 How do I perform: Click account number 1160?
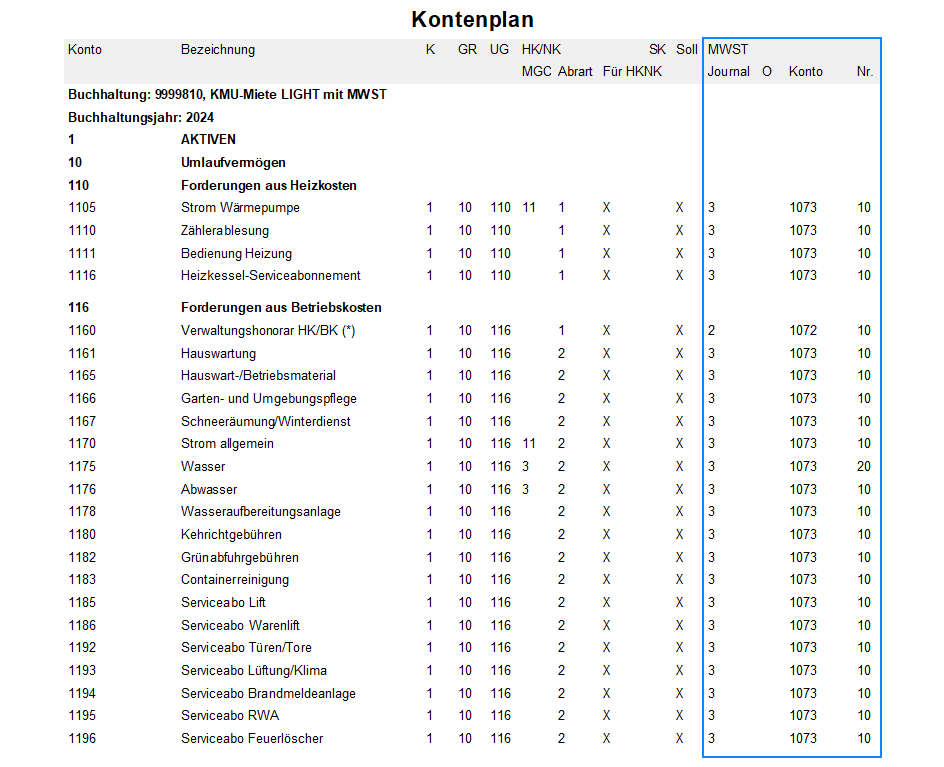(x=82, y=331)
